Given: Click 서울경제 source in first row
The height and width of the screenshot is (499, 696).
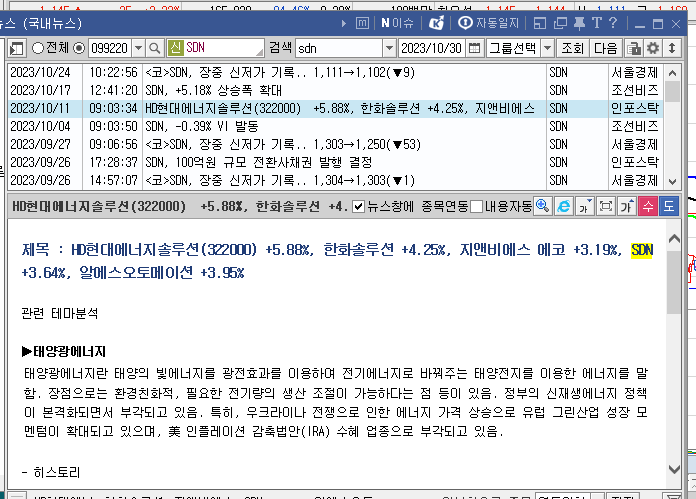Looking at the screenshot, I should [634, 72].
